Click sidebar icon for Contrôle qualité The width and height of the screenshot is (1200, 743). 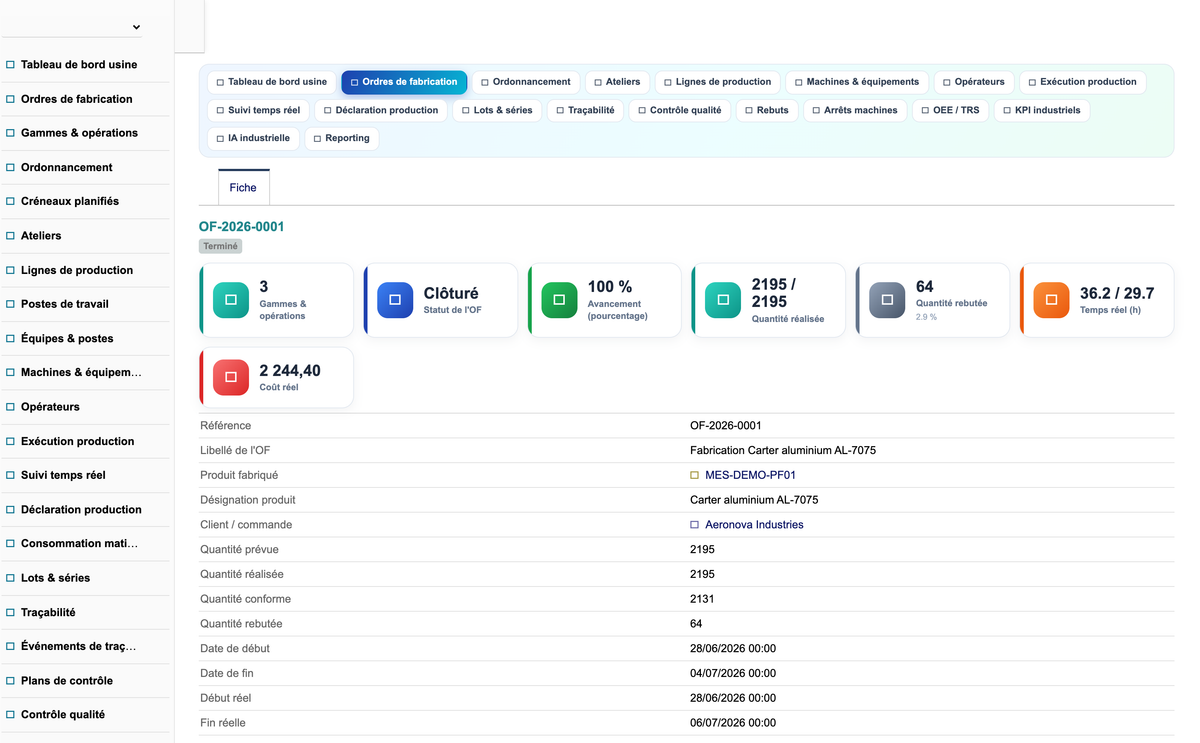tap(10, 715)
